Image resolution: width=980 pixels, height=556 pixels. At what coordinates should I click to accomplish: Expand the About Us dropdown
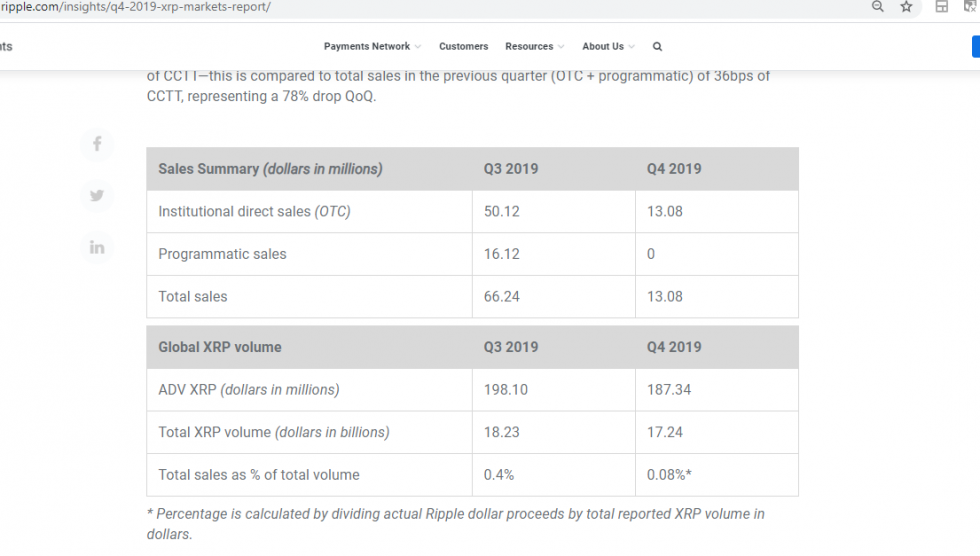point(608,47)
